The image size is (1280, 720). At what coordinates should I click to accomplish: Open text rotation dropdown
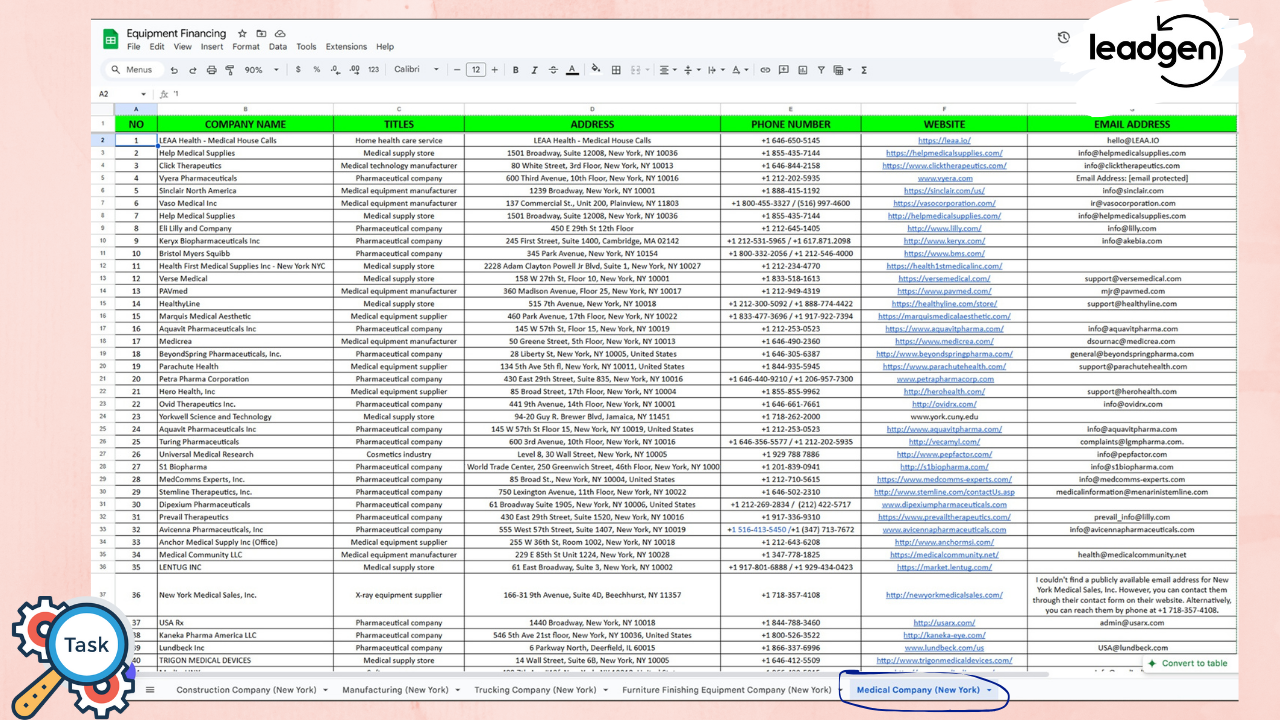[x=739, y=70]
